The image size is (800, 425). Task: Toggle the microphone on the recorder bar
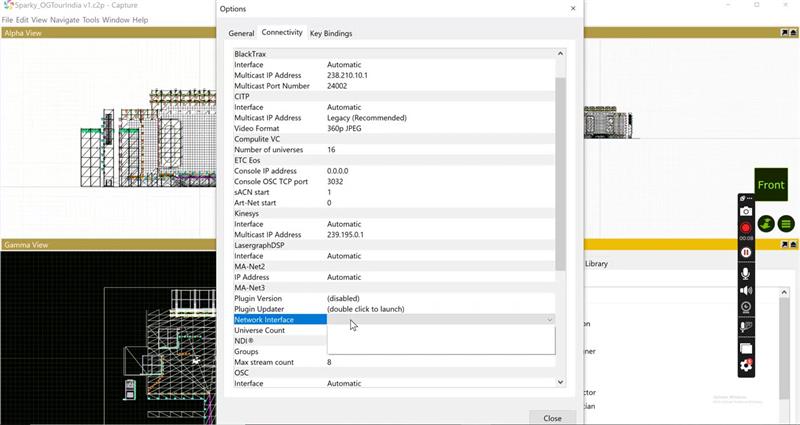click(746, 273)
